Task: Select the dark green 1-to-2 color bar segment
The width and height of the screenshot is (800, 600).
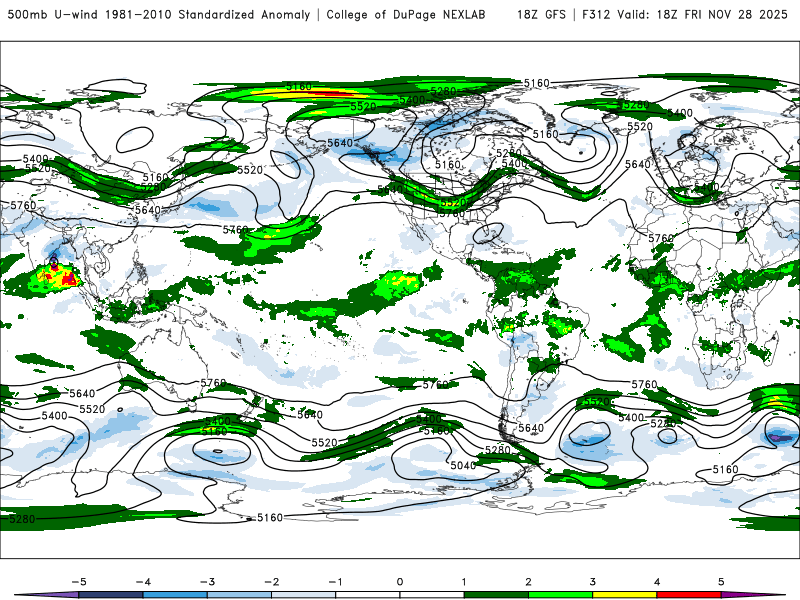Action: point(496,595)
